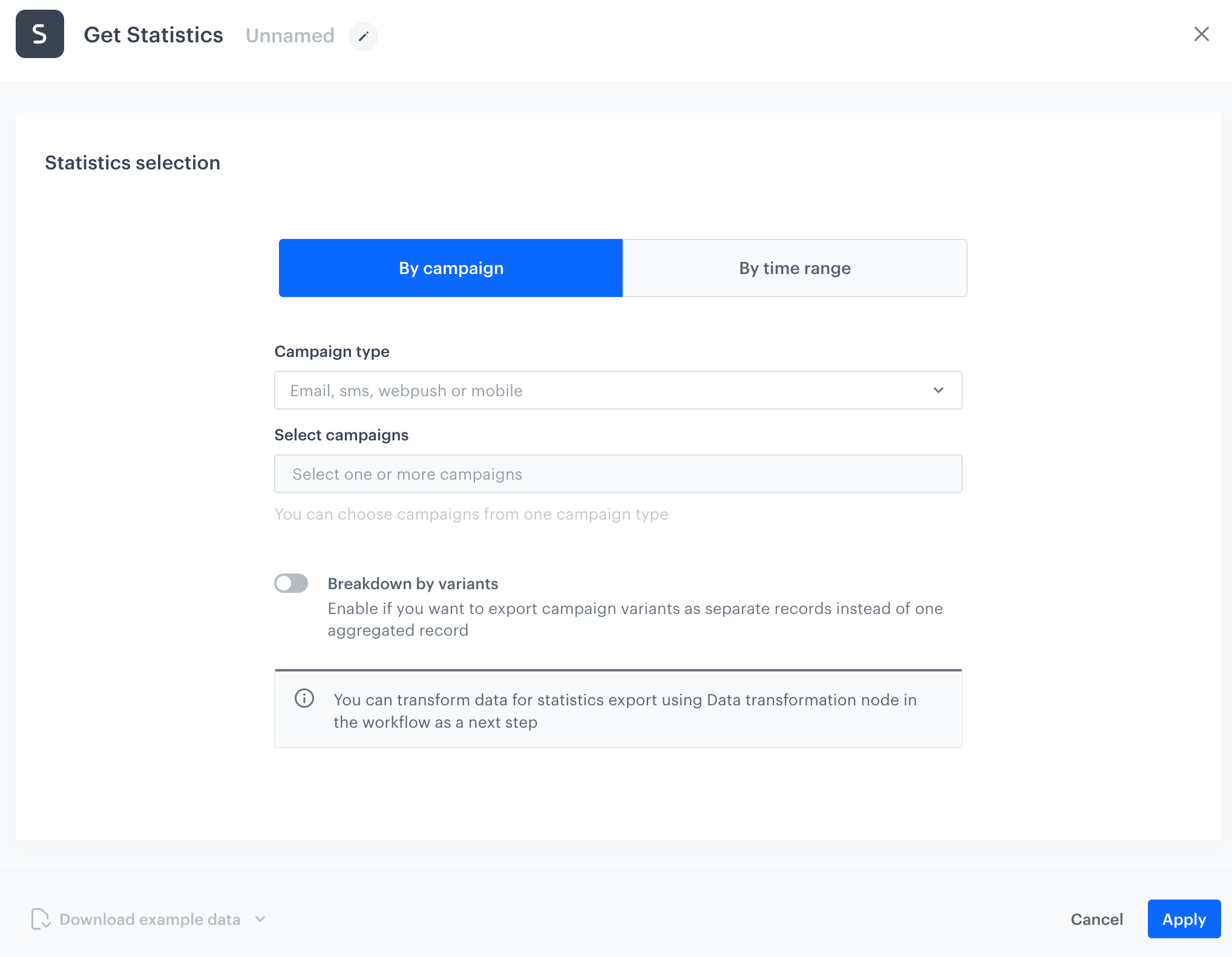
Task: Click the Unnamed title text
Action: click(x=290, y=36)
